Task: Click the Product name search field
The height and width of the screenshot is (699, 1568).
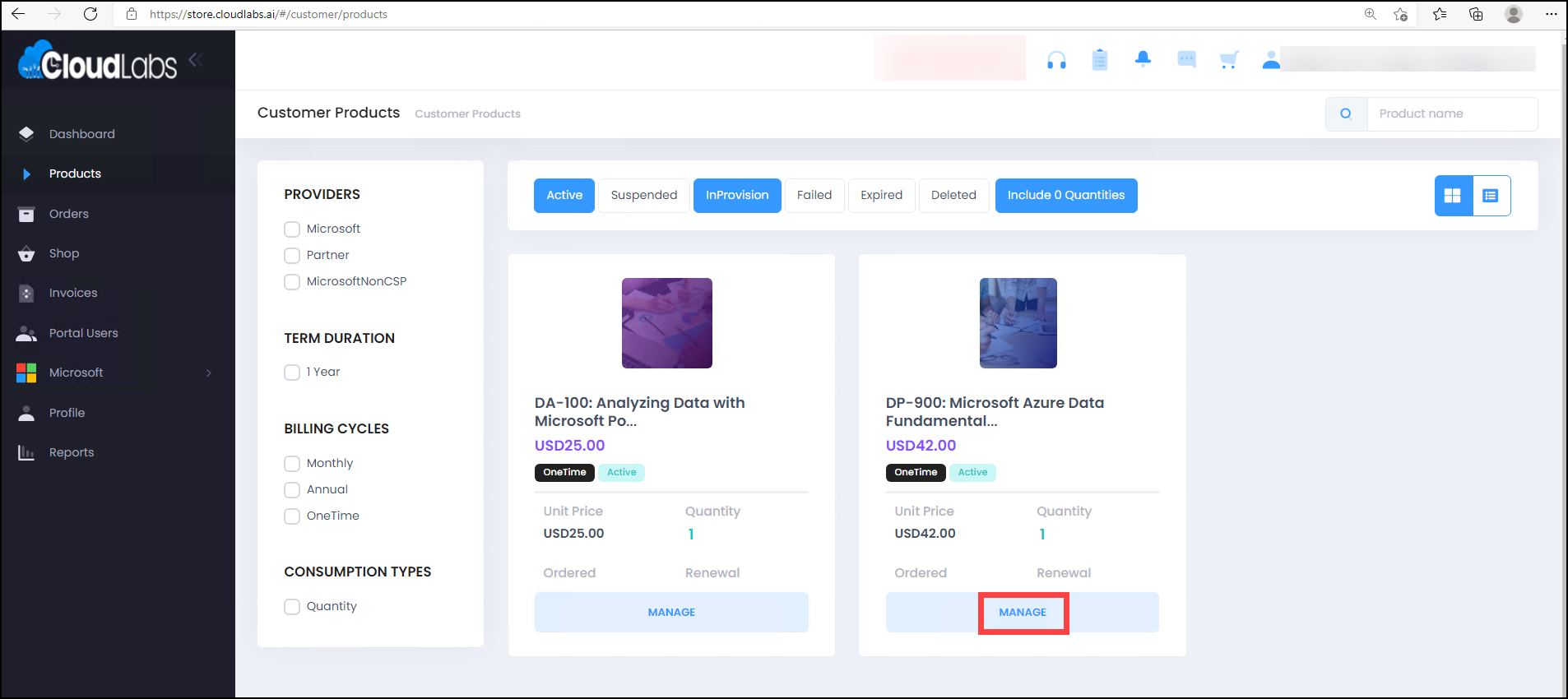Action: tap(1452, 113)
